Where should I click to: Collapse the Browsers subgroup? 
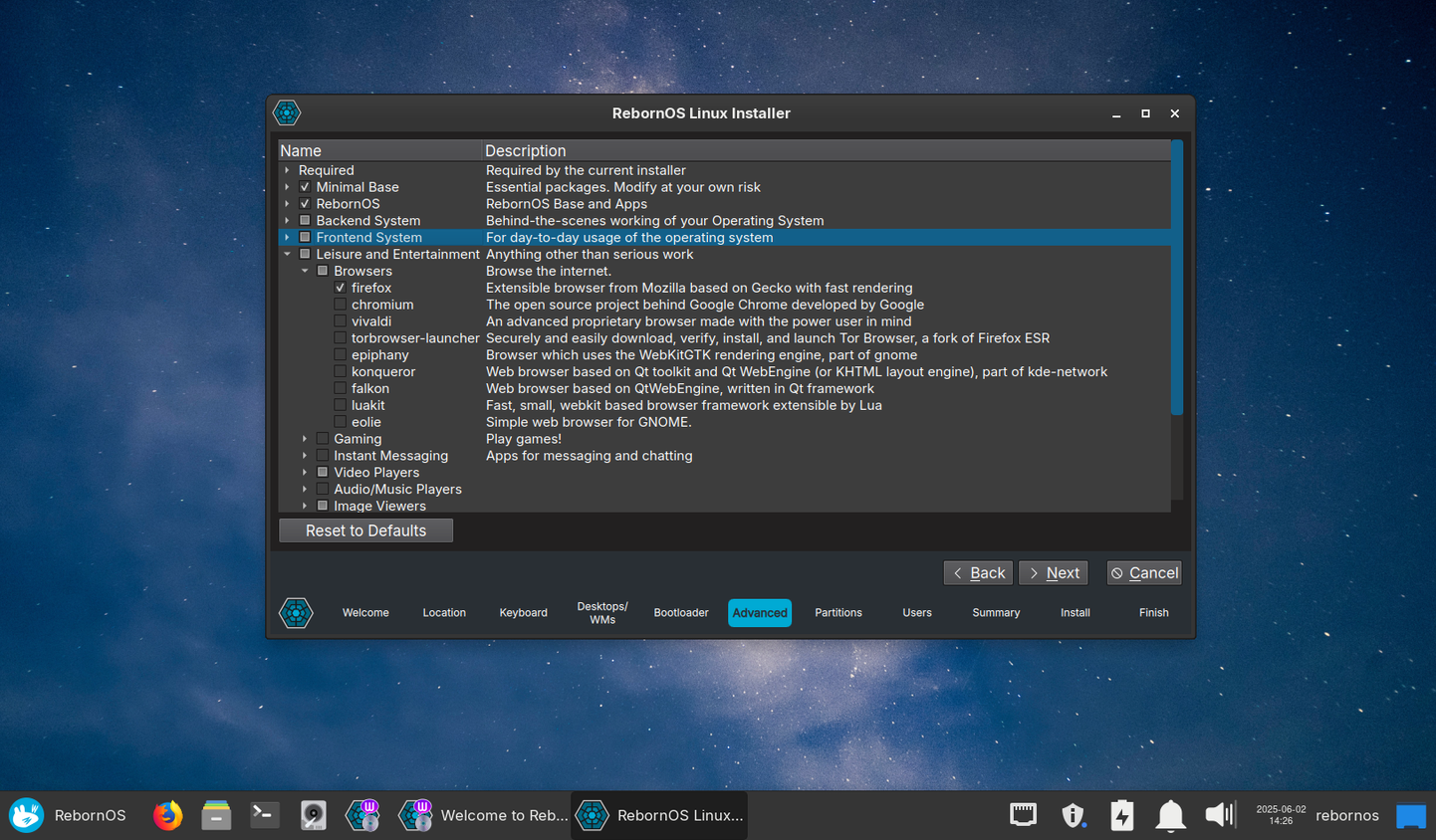tap(305, 271)
